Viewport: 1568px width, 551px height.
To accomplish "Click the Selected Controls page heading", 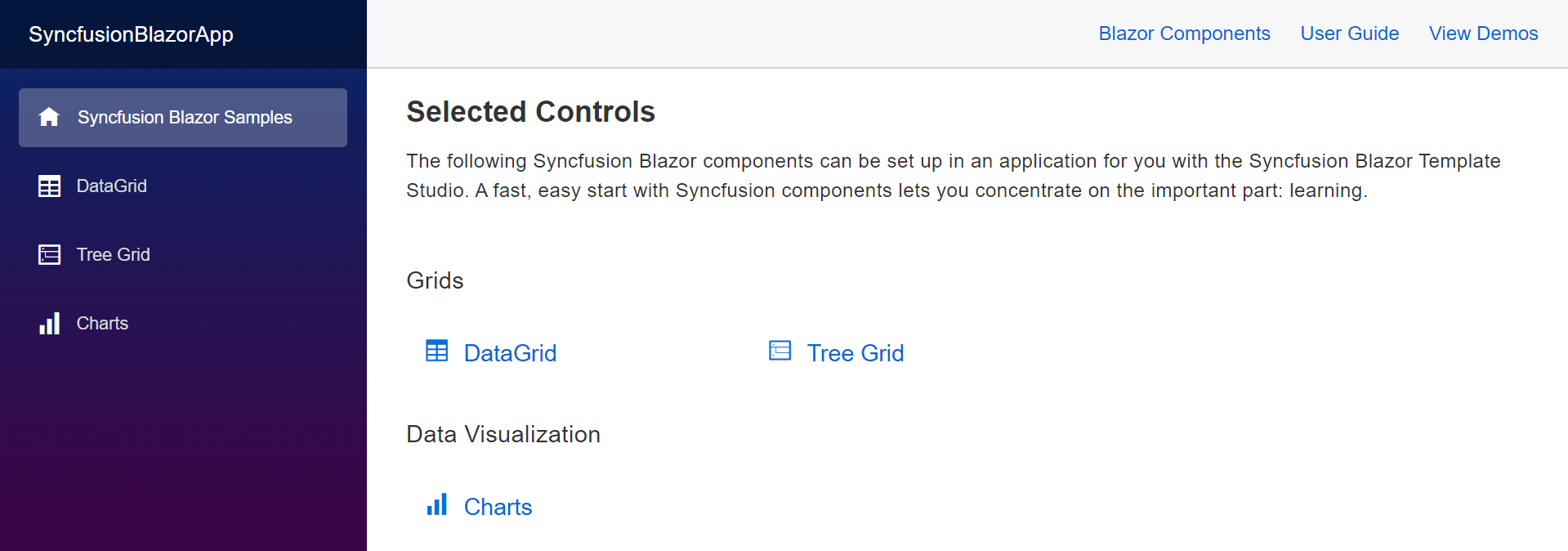I will click(530, 111).
